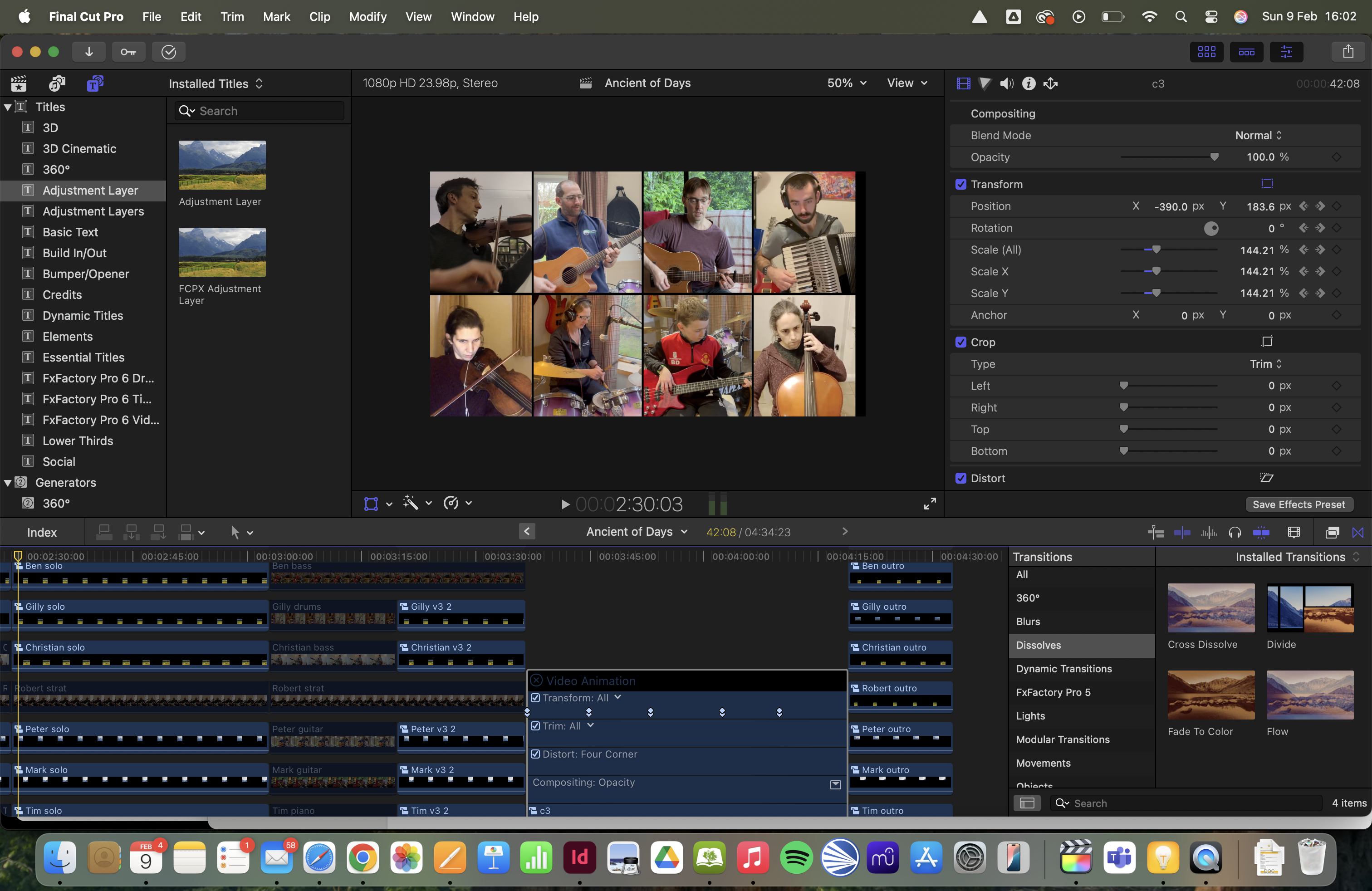Image resolution: width=1372 pixels, height=891 pixels.
Task: Toggle the Distort checkbox
Action: click(x=961, y=478)
